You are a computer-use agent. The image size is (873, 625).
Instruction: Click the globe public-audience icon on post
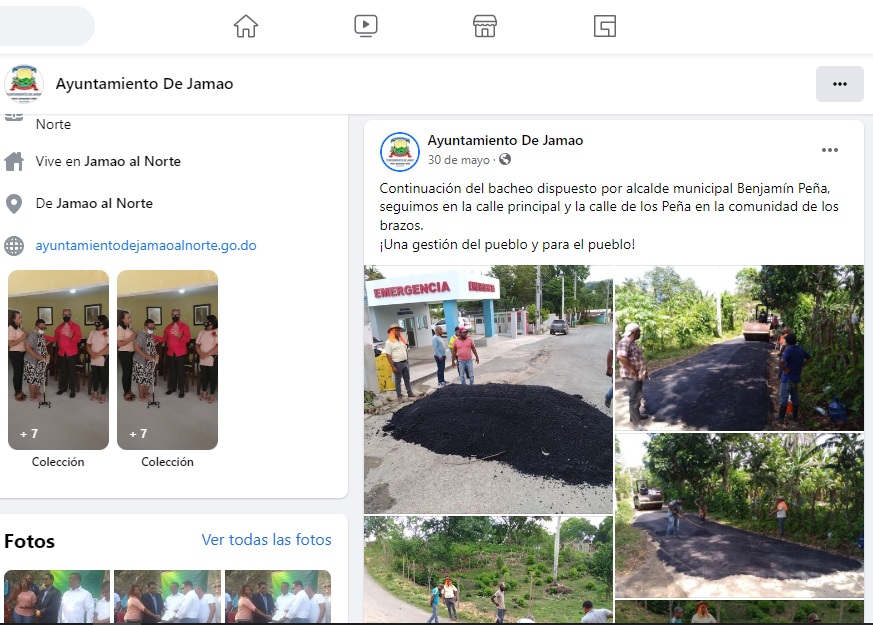point(505,160)
